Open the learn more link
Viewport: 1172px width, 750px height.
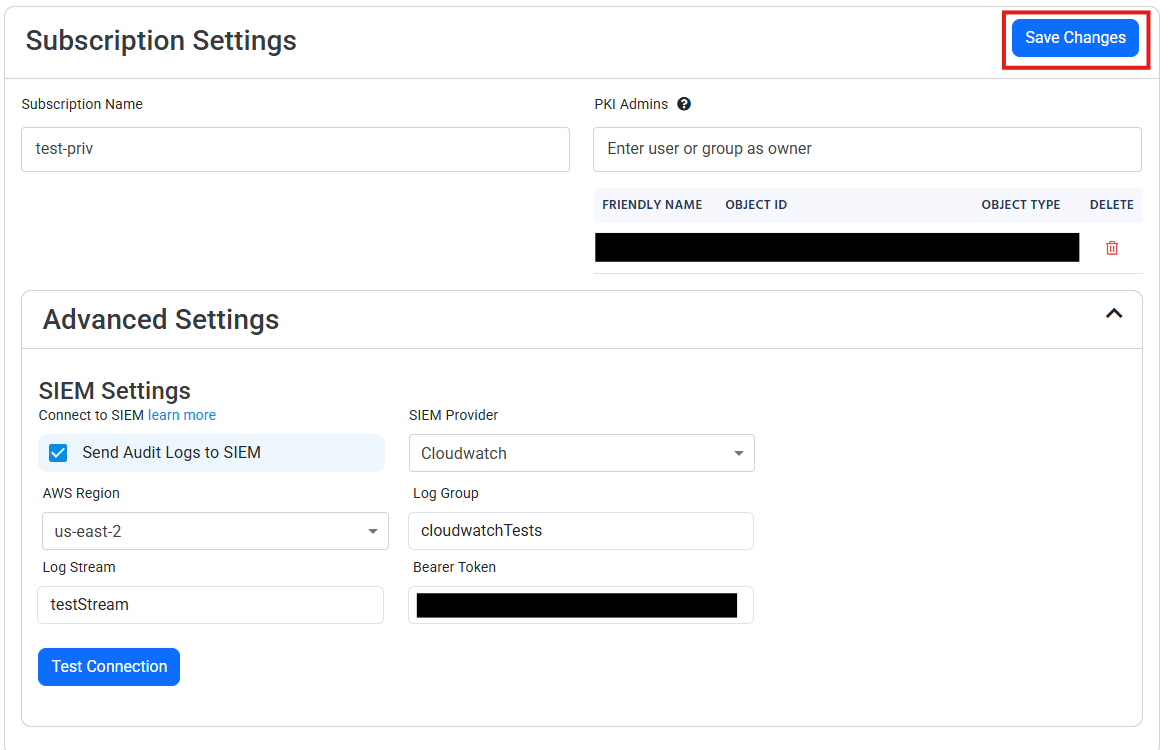(181, 415)
